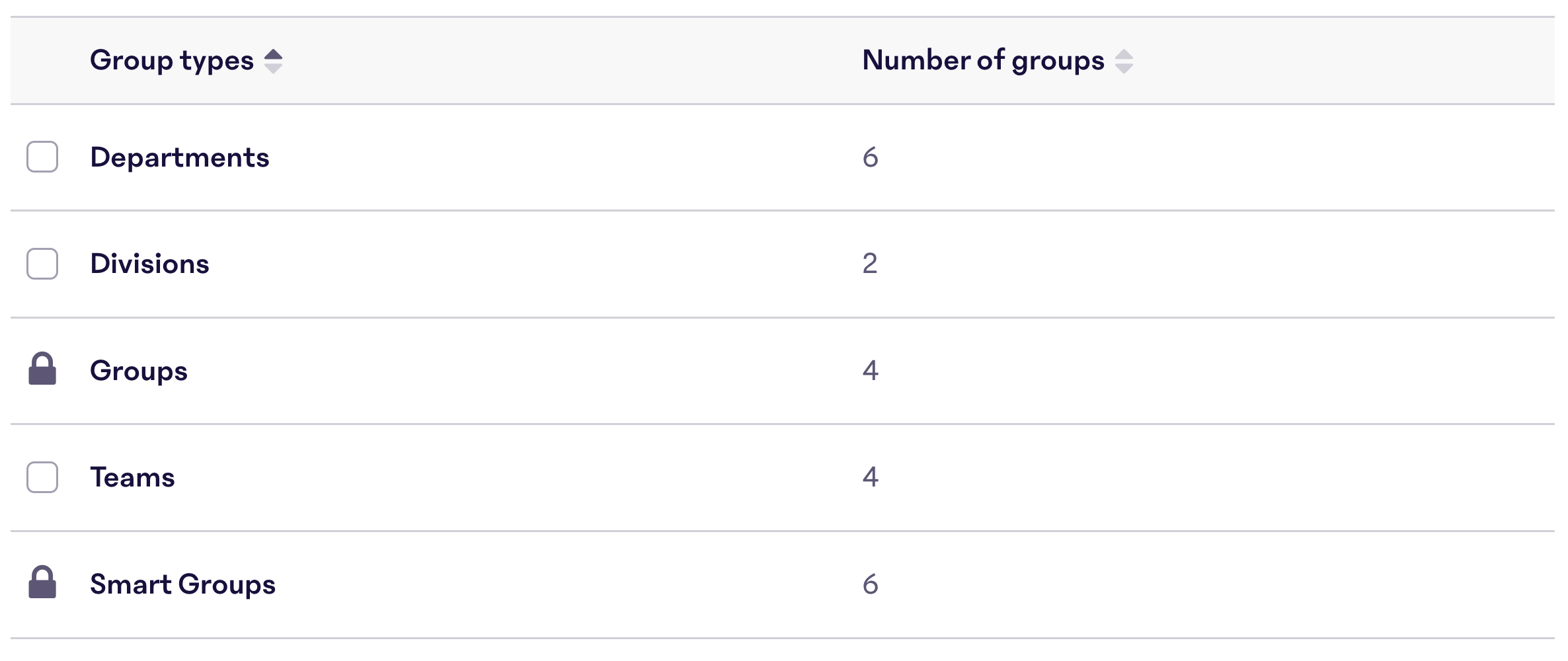
Task: Click the count 4 for Groups row
Action: (x=871, y=371)
